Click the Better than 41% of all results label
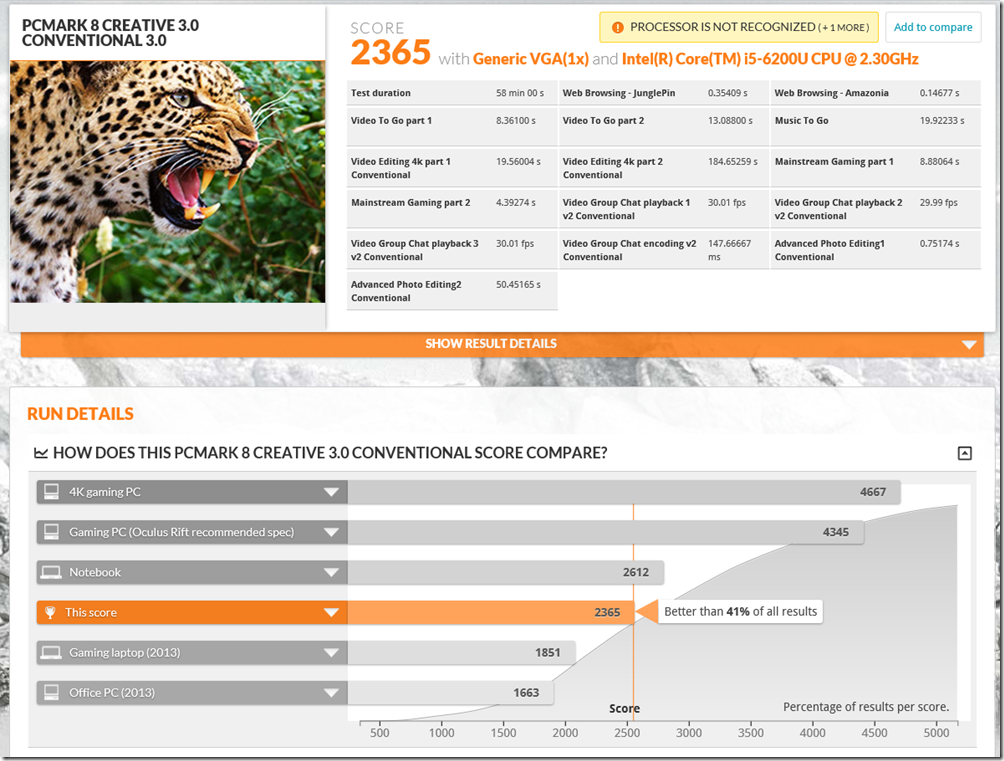The image size is (1004, 761). [740, 612]
